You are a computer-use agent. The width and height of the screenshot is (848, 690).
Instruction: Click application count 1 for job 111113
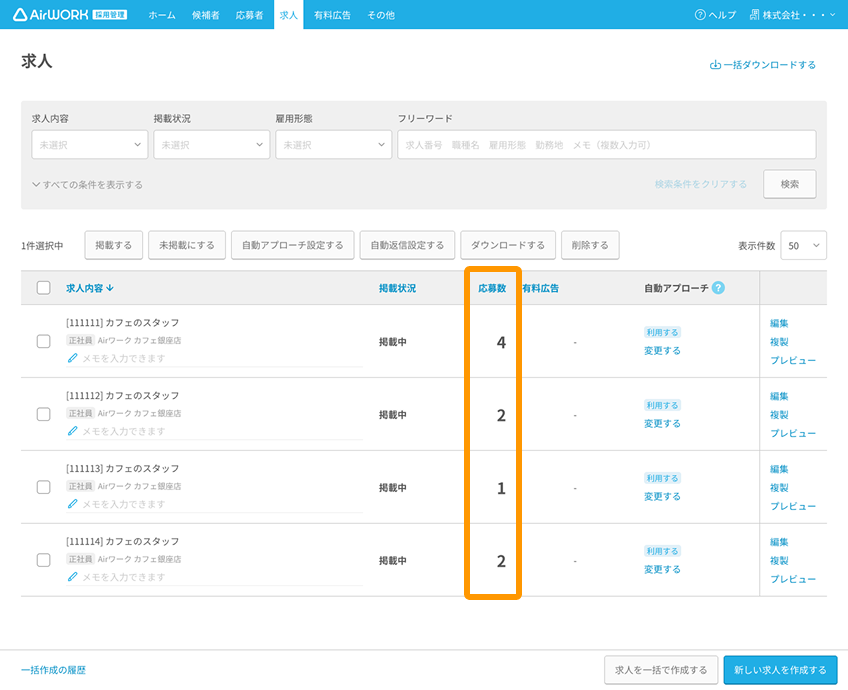pos(501,488)
